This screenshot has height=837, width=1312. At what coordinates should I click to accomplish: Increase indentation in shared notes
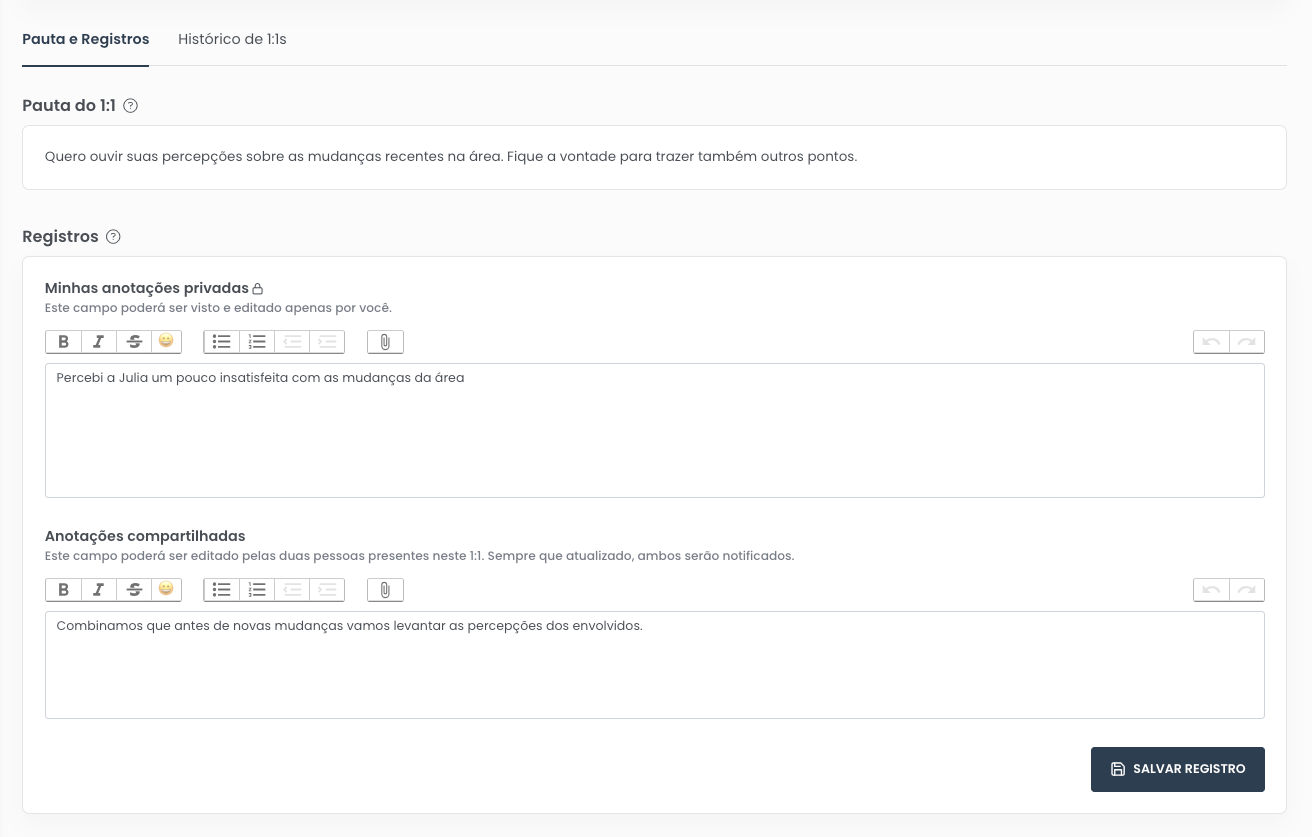point(327,589)
